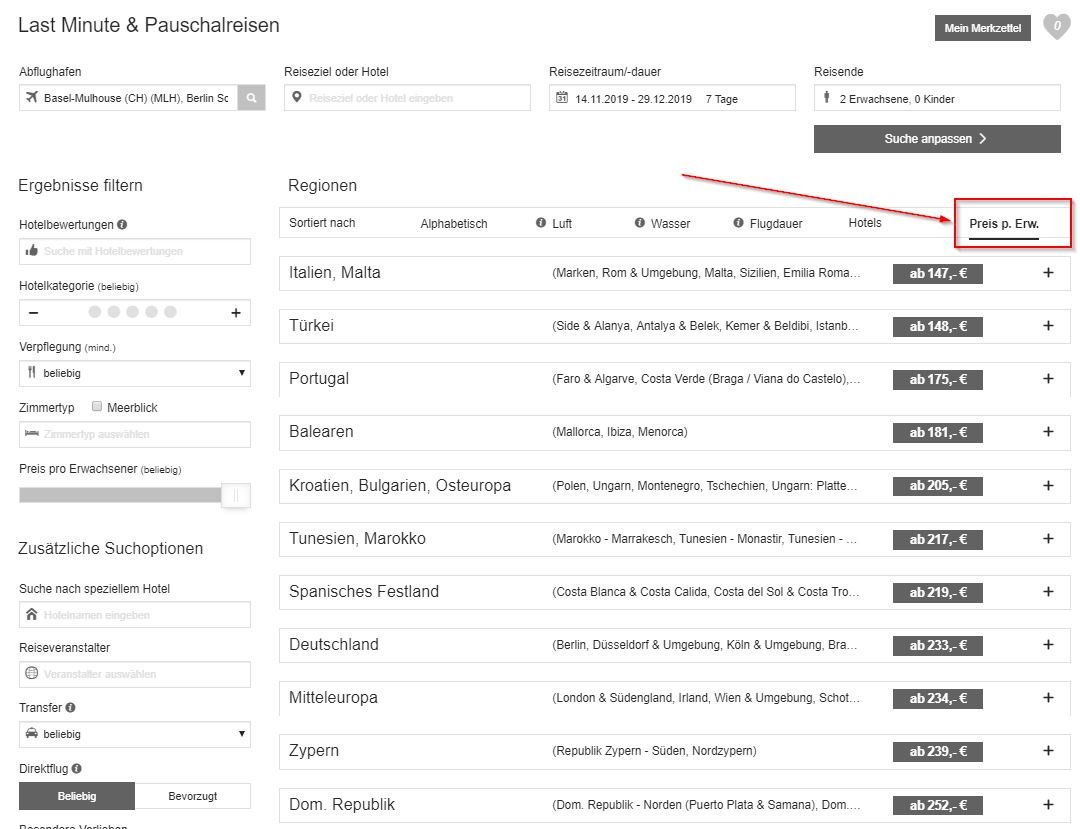
Task: Open Mein Merkzettel
Action: tap(982, 28)
